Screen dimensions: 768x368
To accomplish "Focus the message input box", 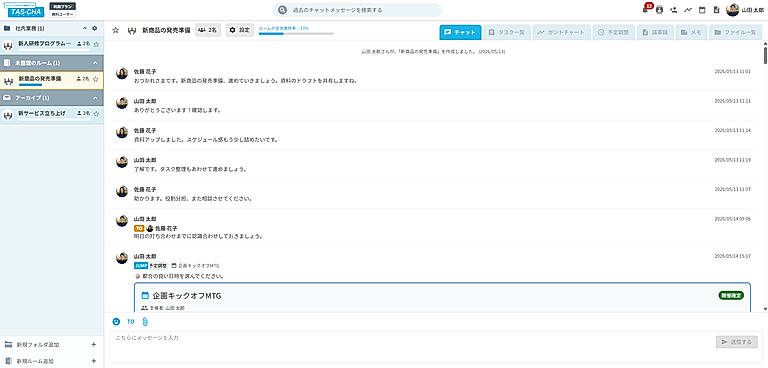I will point(412,347).
